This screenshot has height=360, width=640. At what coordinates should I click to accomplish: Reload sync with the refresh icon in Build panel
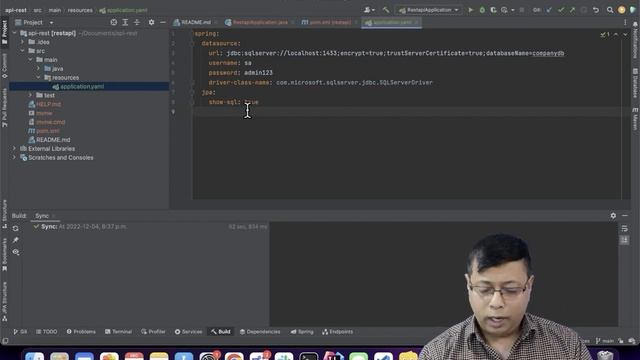(x=16, y=229)
